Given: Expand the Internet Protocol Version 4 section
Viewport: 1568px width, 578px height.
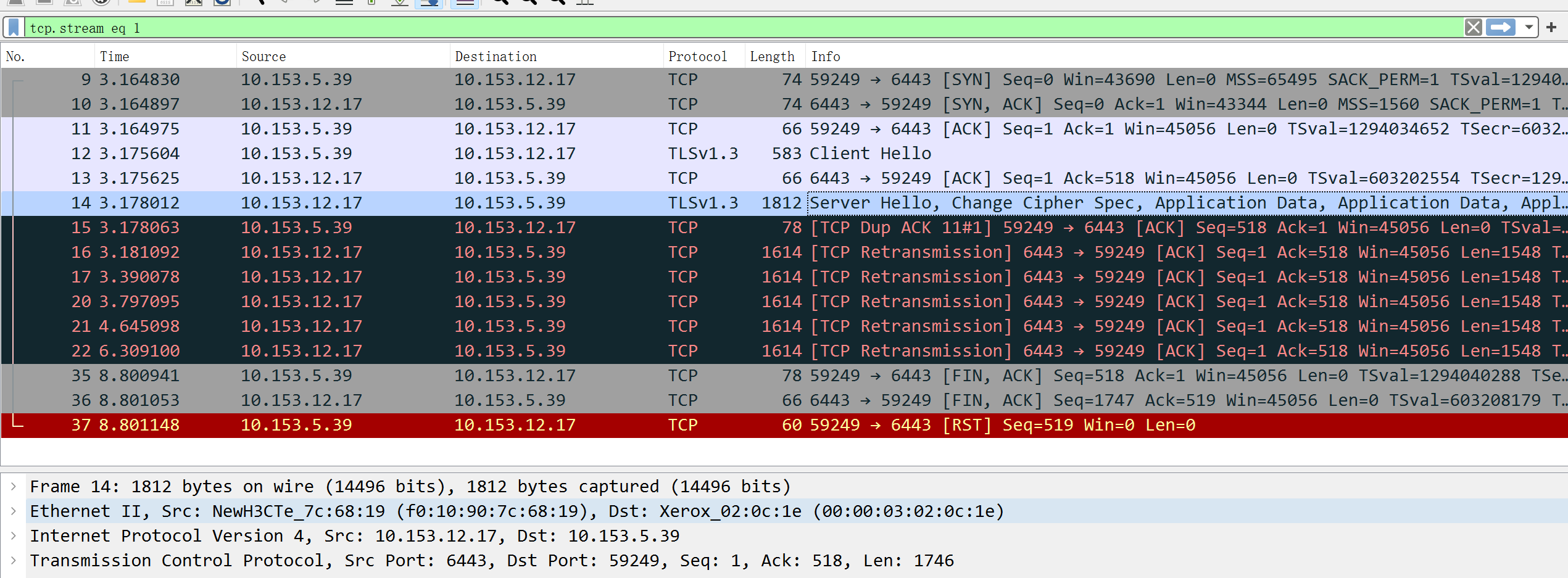Looking at the screenshot, I should point(14,535).
